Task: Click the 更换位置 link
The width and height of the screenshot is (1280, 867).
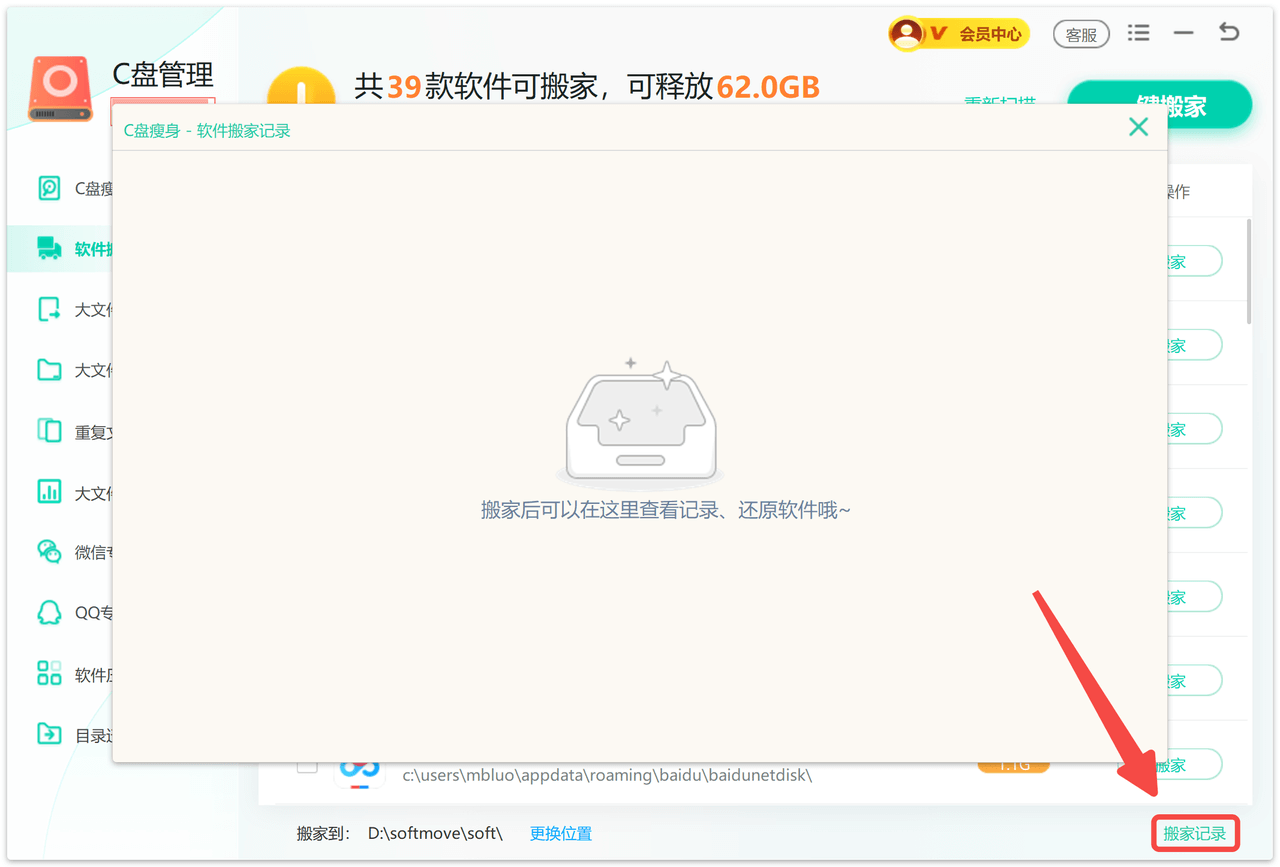Action: tap(560, 833)
